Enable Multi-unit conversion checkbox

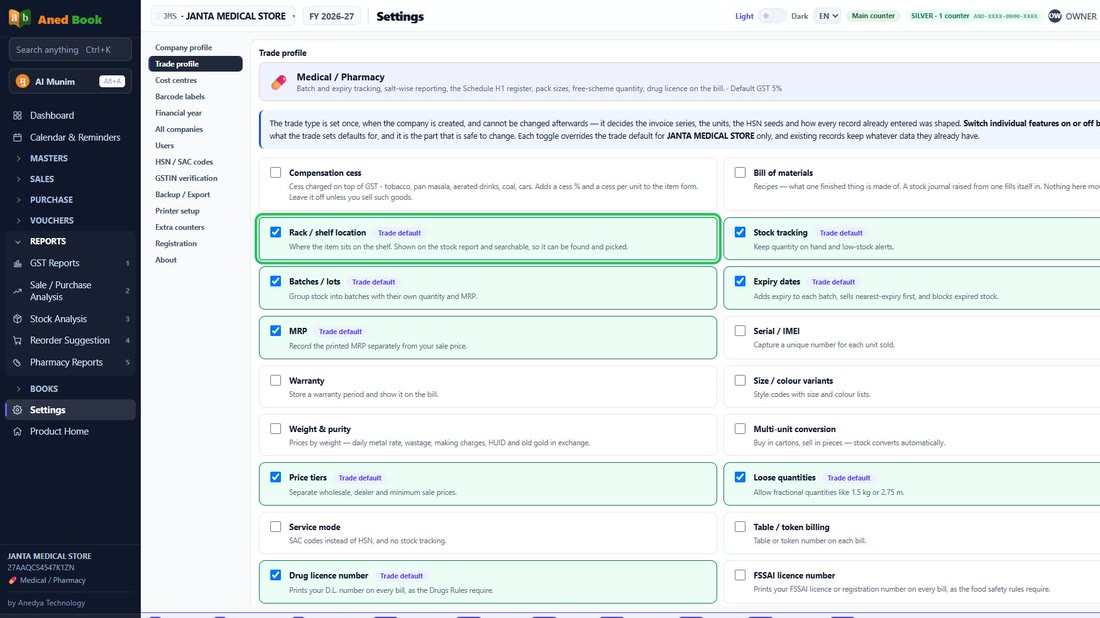pos(740,429)
